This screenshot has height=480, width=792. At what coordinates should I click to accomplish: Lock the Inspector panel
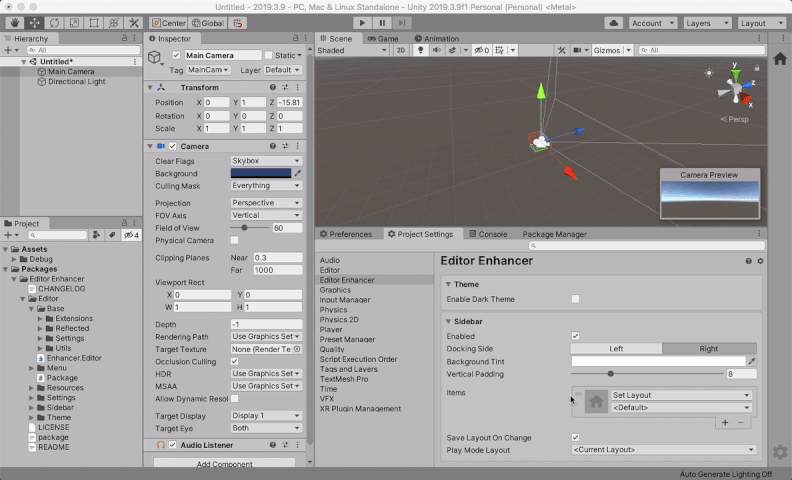[x=295, y=38]
